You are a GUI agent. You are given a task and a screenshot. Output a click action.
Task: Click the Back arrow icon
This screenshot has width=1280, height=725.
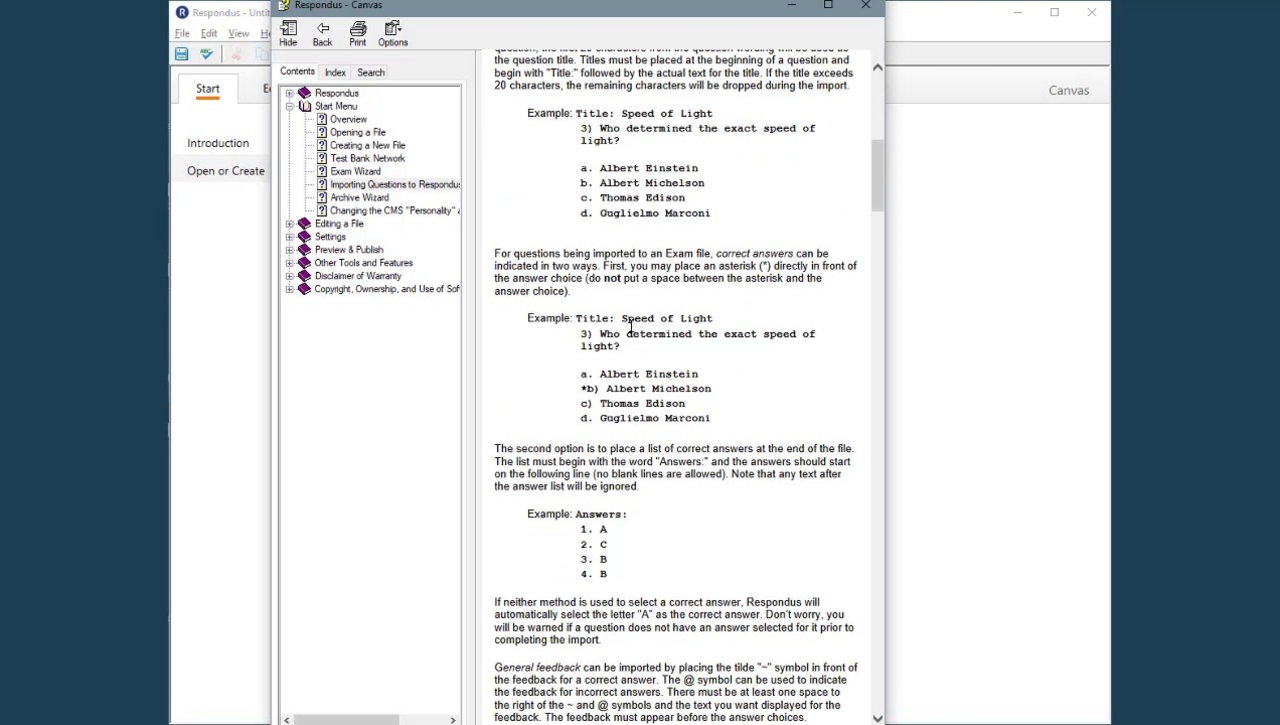pos(322,33)
